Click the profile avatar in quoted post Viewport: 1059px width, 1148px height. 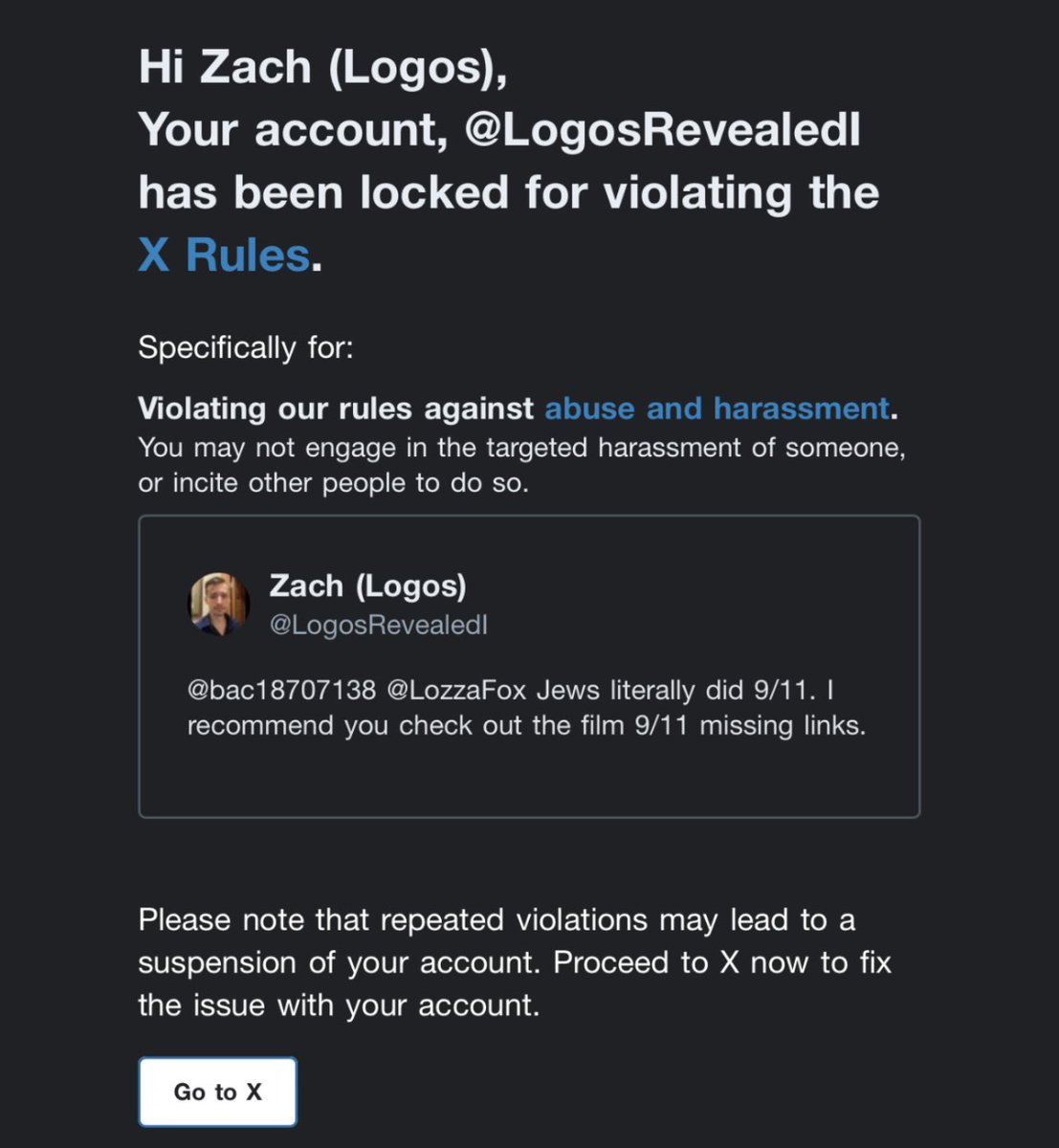218,604
